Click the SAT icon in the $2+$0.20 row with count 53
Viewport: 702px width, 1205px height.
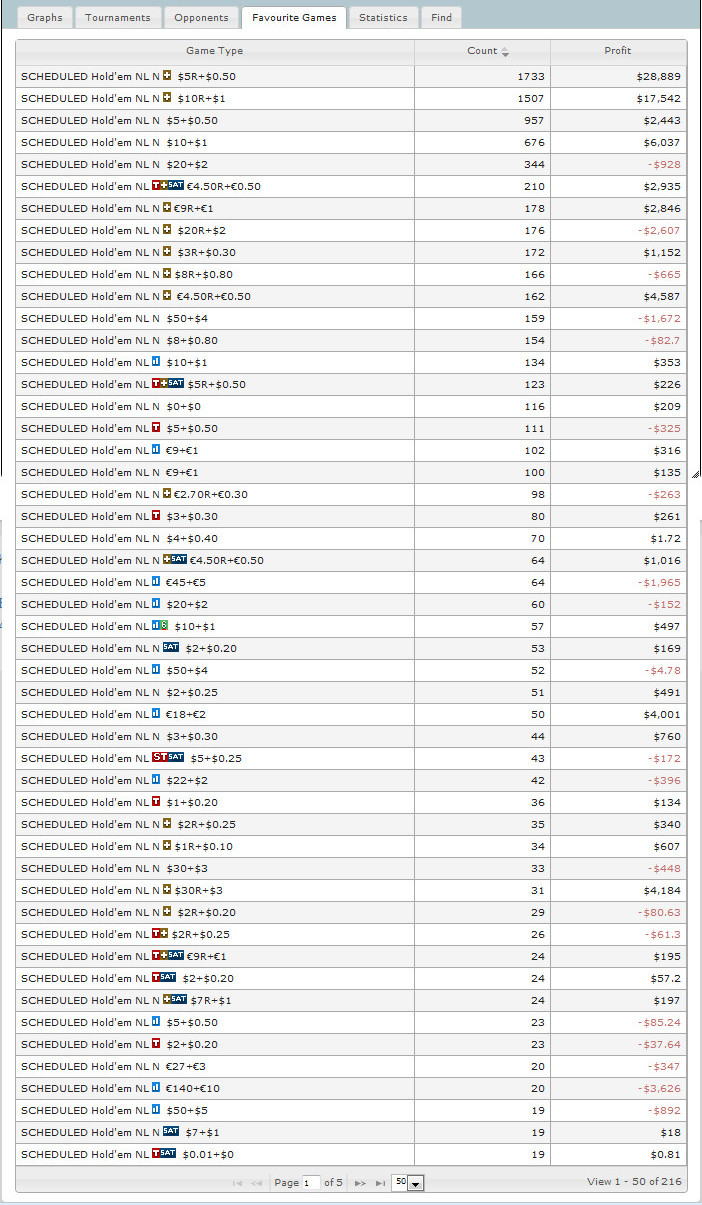pos(171,648)
